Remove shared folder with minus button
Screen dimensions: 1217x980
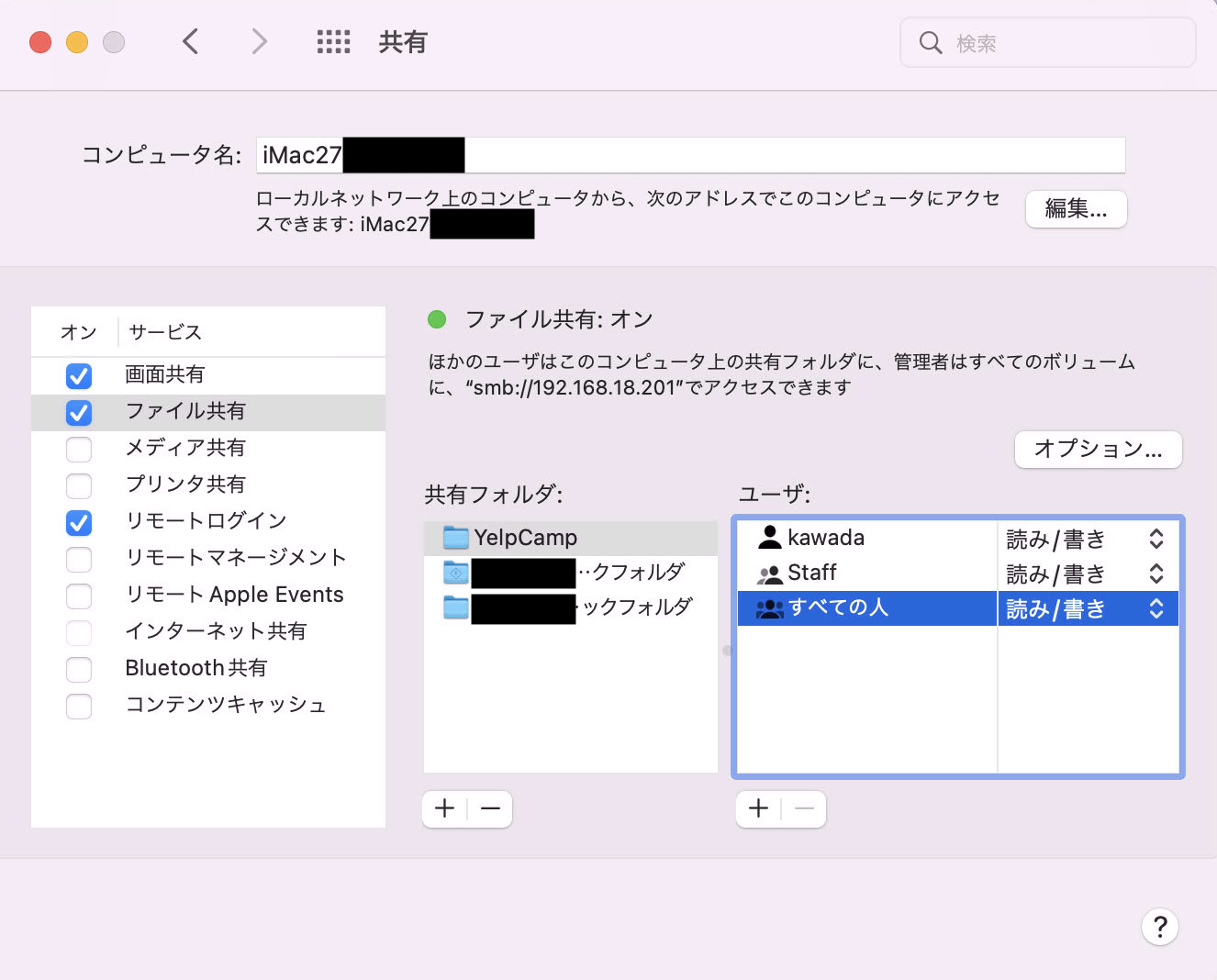(x=490, y=808)
